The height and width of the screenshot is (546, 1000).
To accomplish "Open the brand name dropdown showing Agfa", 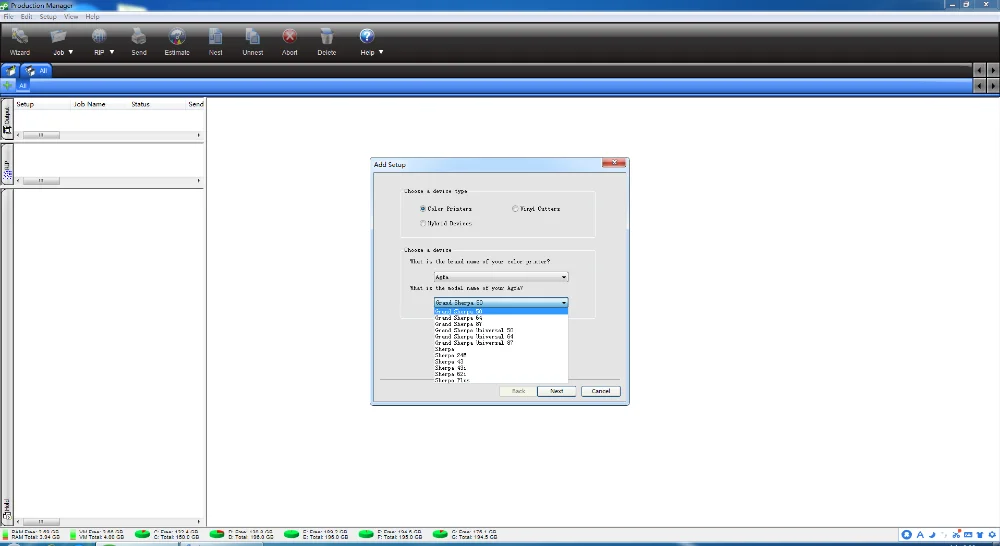I will 501,277.
